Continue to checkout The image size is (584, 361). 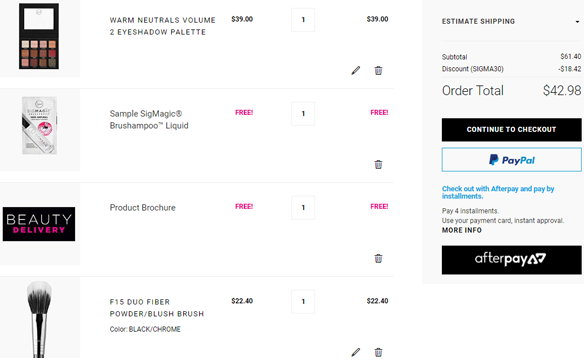coord(511,130)
